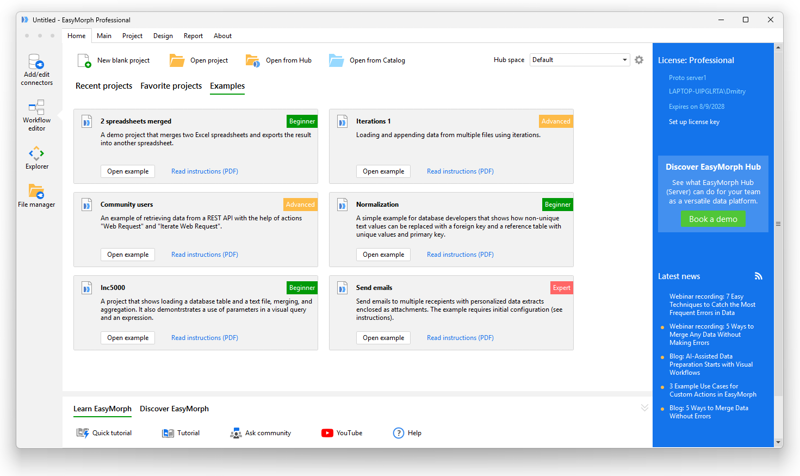Open AI-Assisted Data Preparation blog news

711,364
